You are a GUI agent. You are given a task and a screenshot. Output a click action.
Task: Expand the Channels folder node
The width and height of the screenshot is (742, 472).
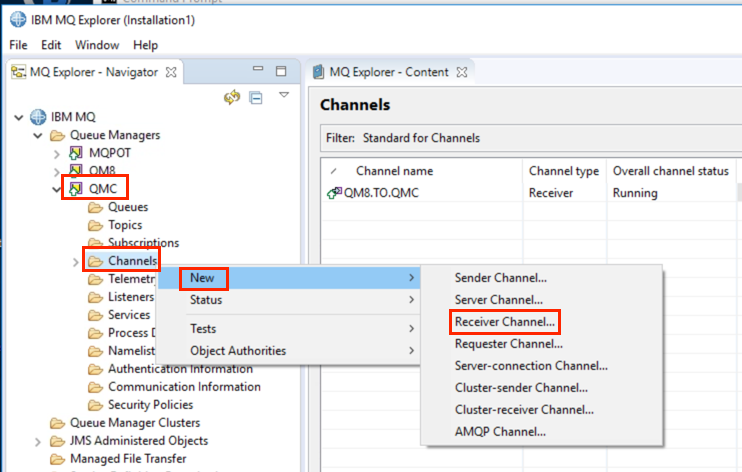(x=76, y=262)
